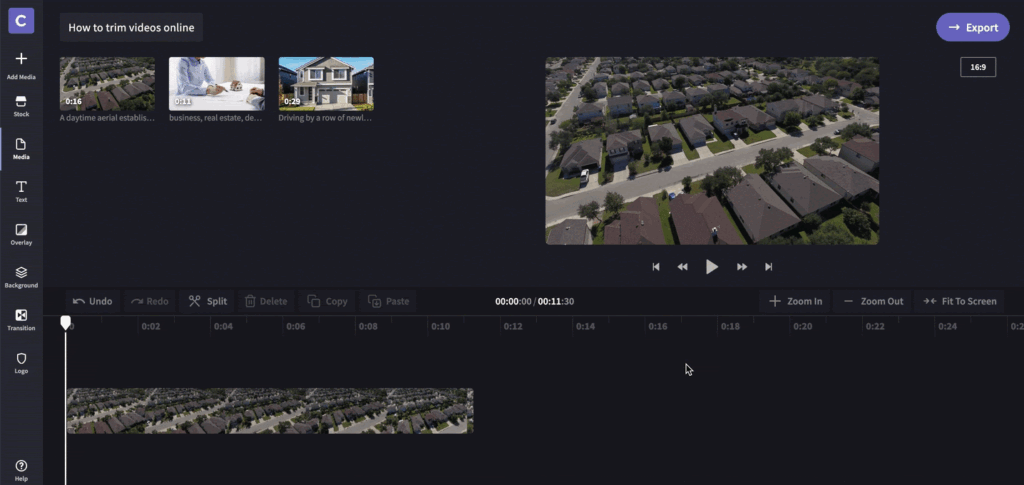Split the clip with the scissors tool
Viewport: 1024px width, 485px height.
coord(208,301)
